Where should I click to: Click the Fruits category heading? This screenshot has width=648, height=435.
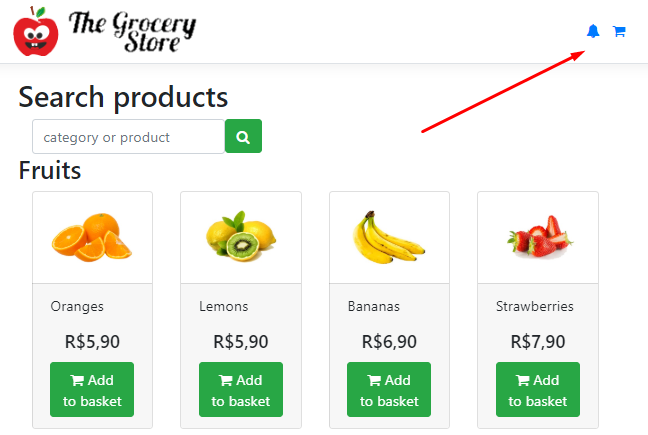click(50, 170)
